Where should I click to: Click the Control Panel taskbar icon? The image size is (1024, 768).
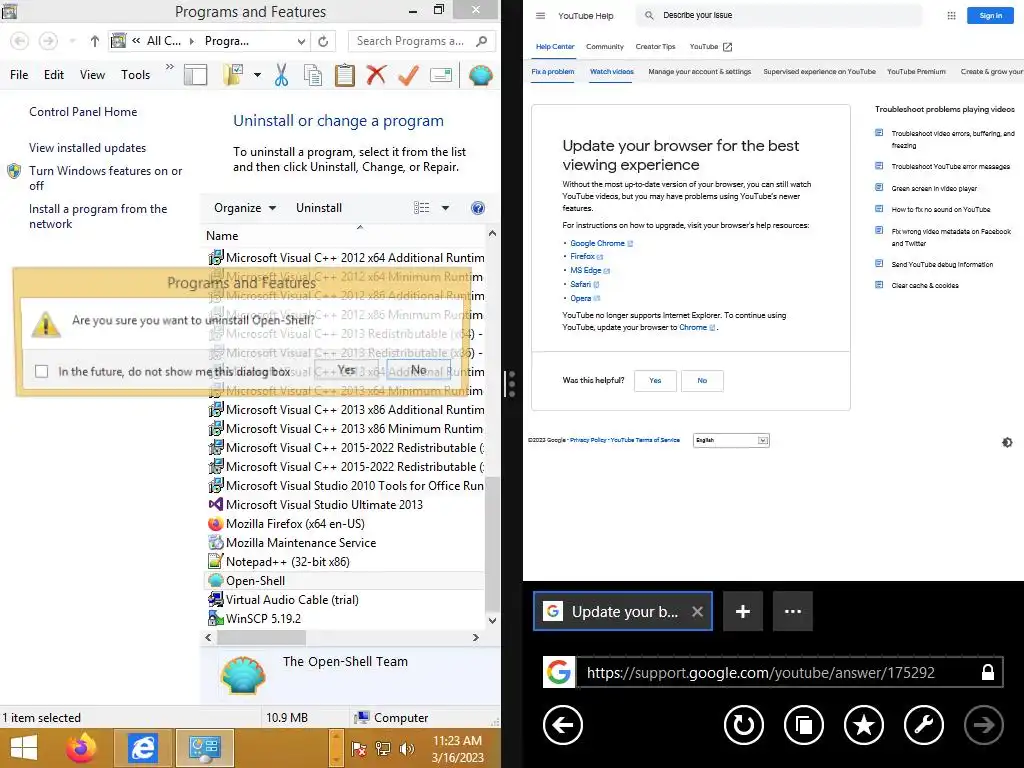(x=205, y=748)
